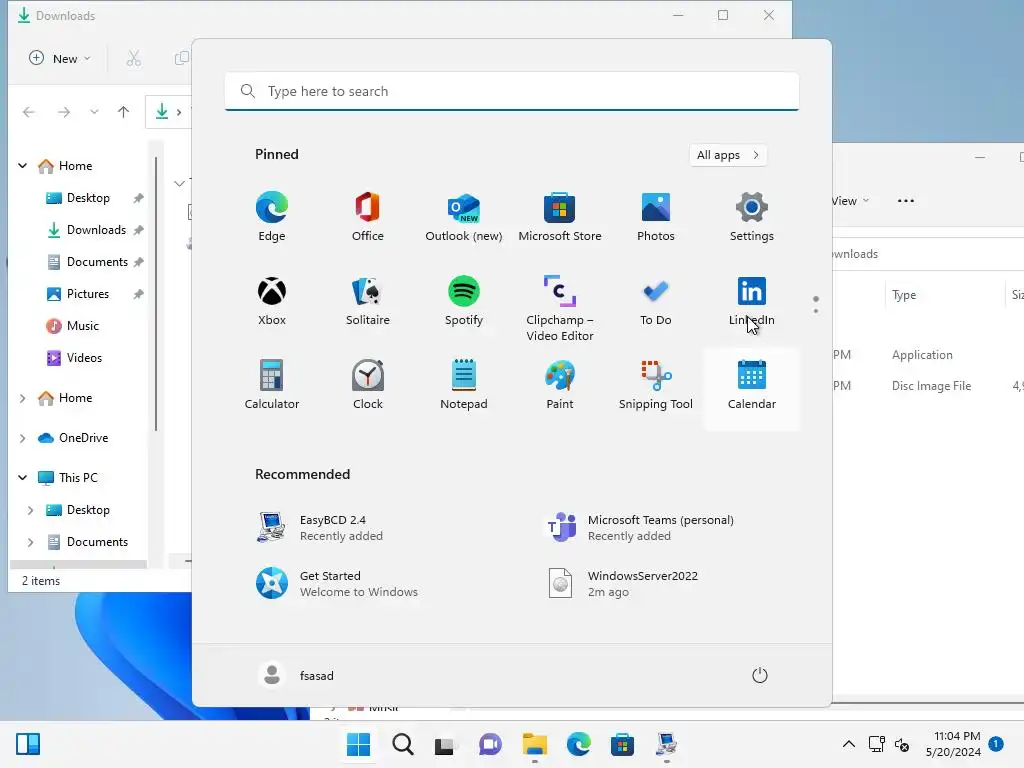The width and height of the screenshot is (1024, 768).
Task: Open File Explorer from taskbar
Action: (535, 744)
